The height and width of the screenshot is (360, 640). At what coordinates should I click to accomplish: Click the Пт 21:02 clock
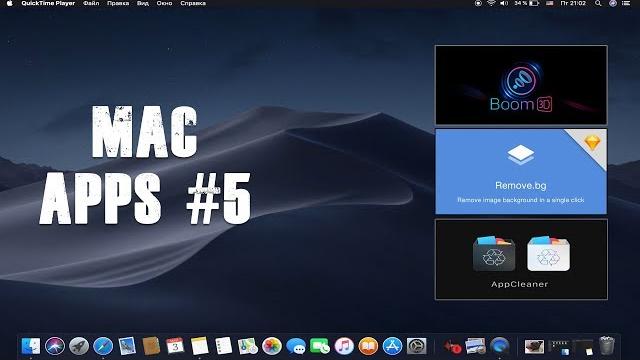coord(573,3)
